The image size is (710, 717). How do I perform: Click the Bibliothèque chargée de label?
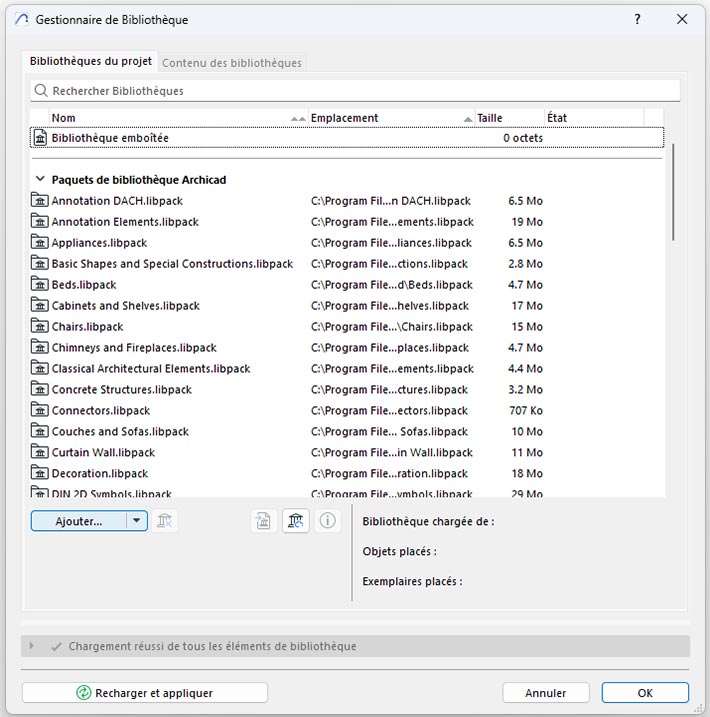428,522
